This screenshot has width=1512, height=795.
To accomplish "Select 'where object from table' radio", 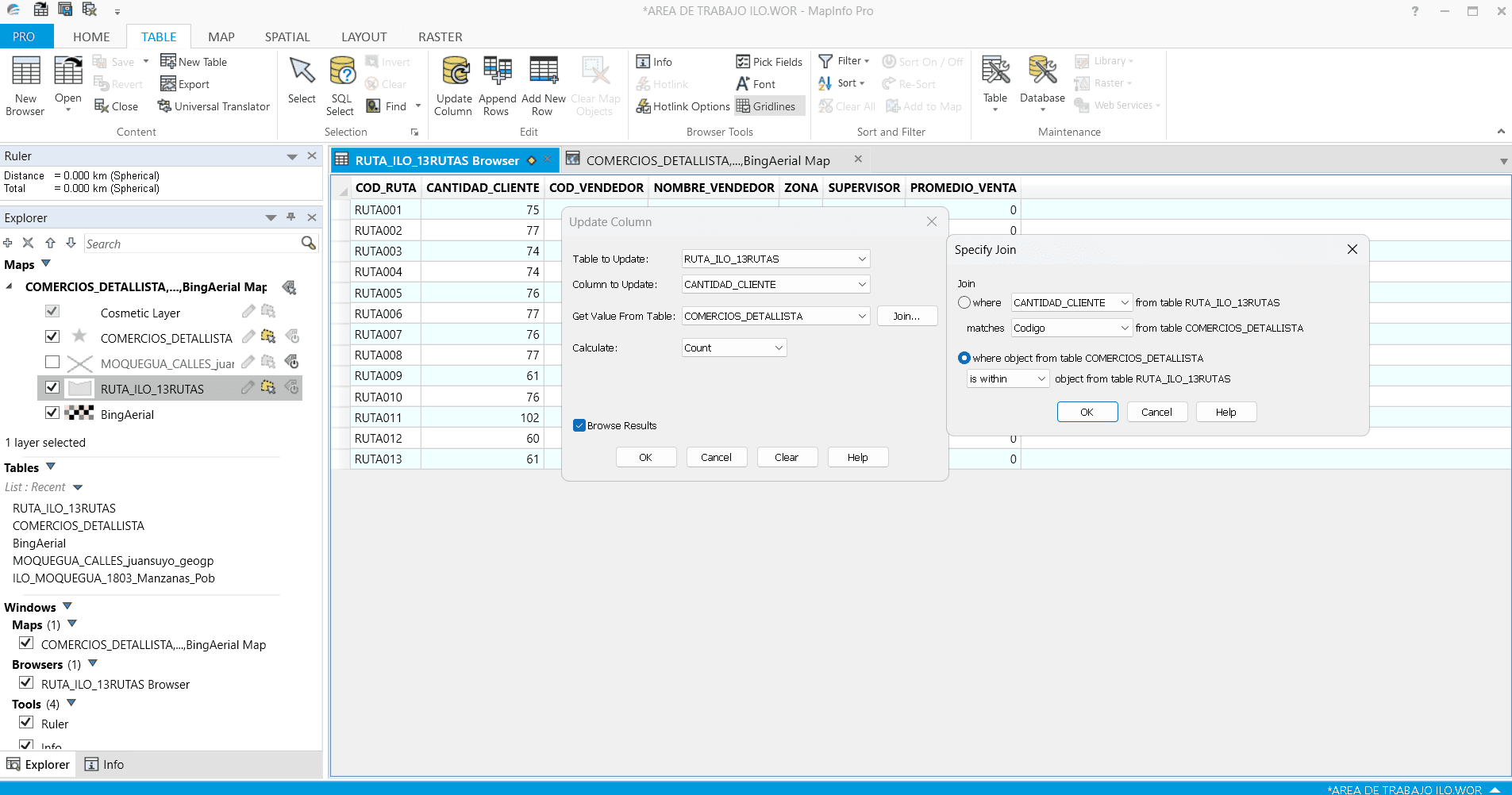I will coord(964,358).
